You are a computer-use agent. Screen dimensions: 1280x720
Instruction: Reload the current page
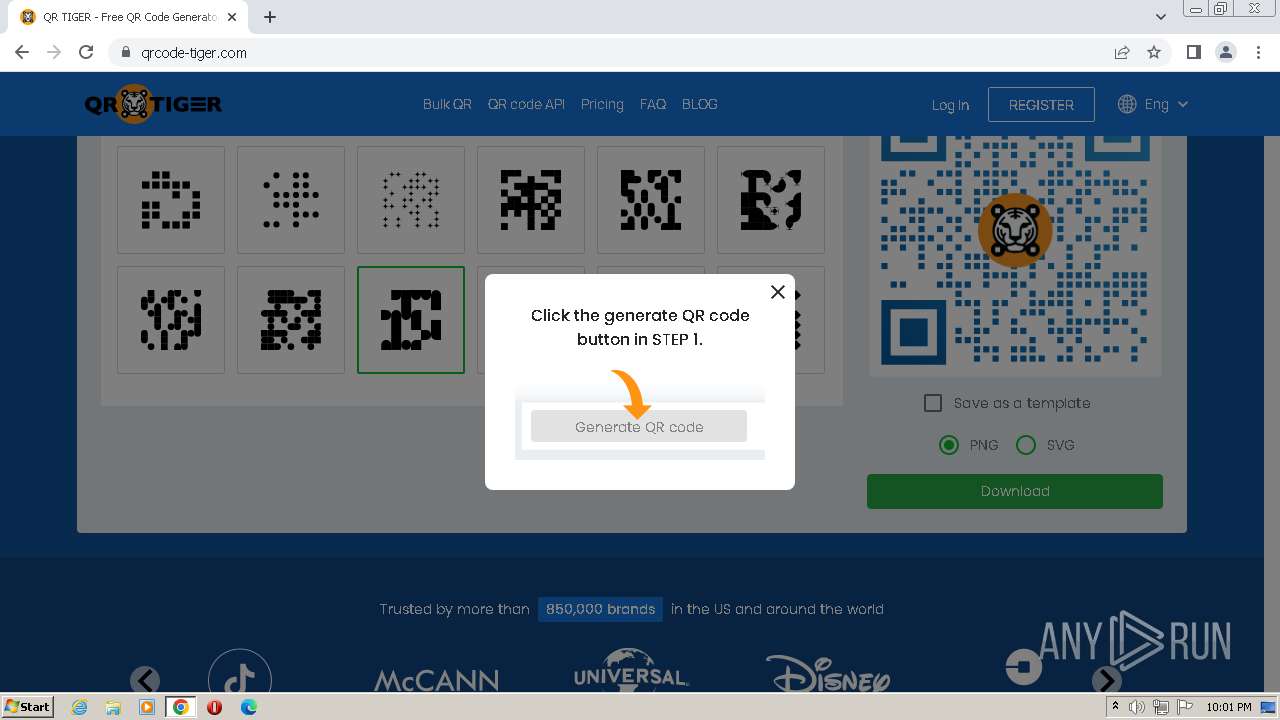tap(86, 52)
